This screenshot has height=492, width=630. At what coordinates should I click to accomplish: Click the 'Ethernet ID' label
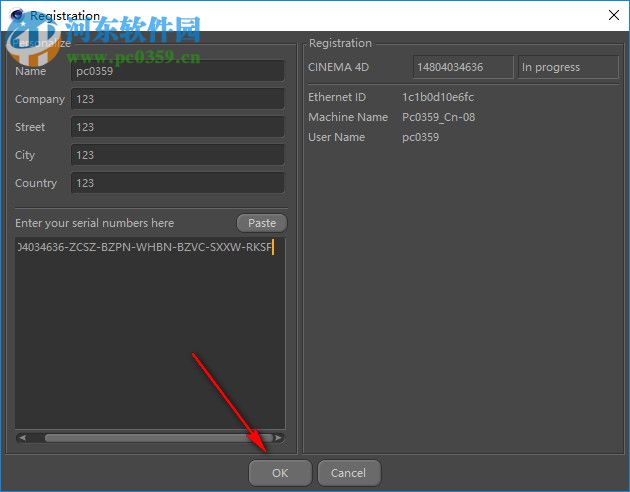tap(337, 97)
